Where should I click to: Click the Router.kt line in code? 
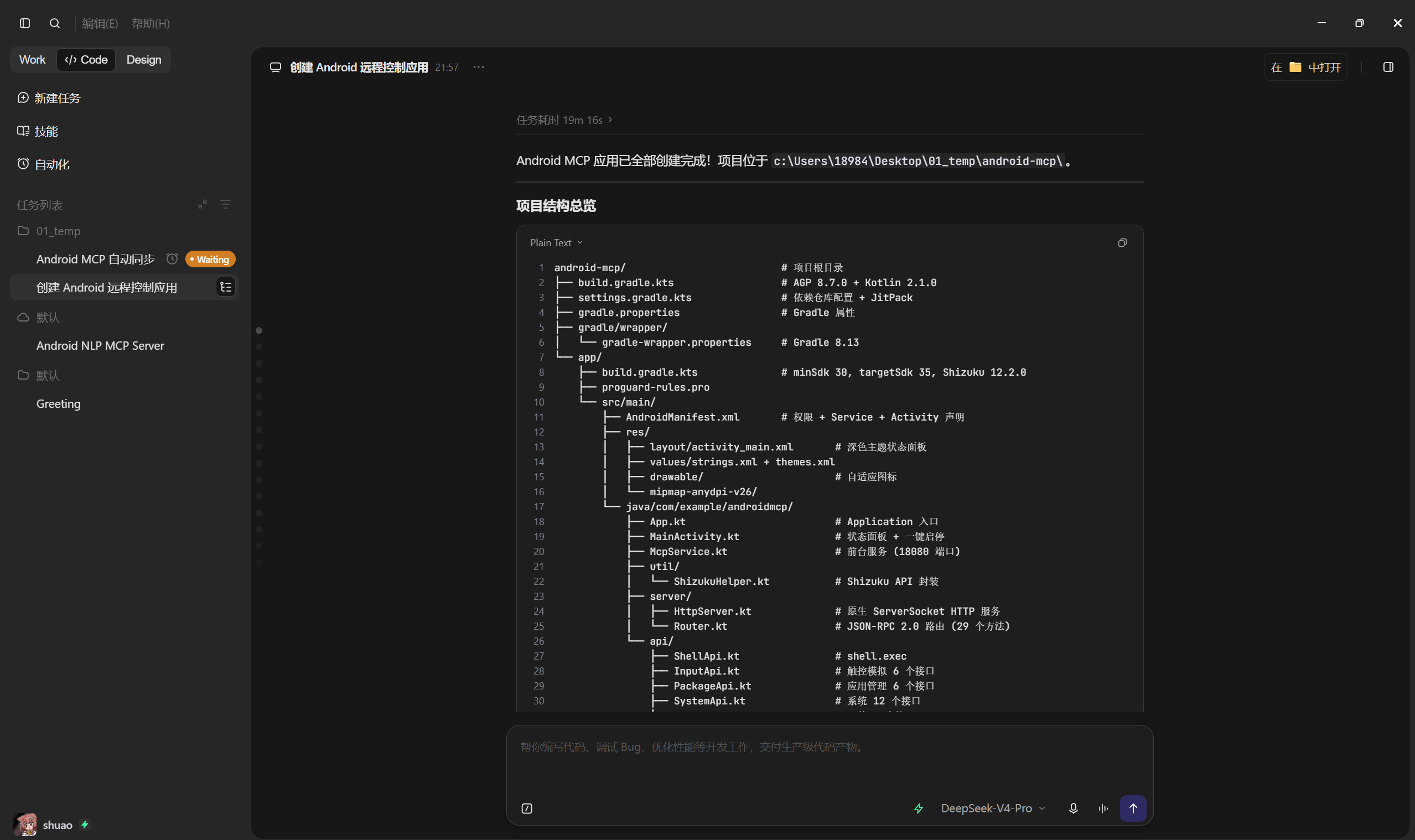[x=700, y=626]
